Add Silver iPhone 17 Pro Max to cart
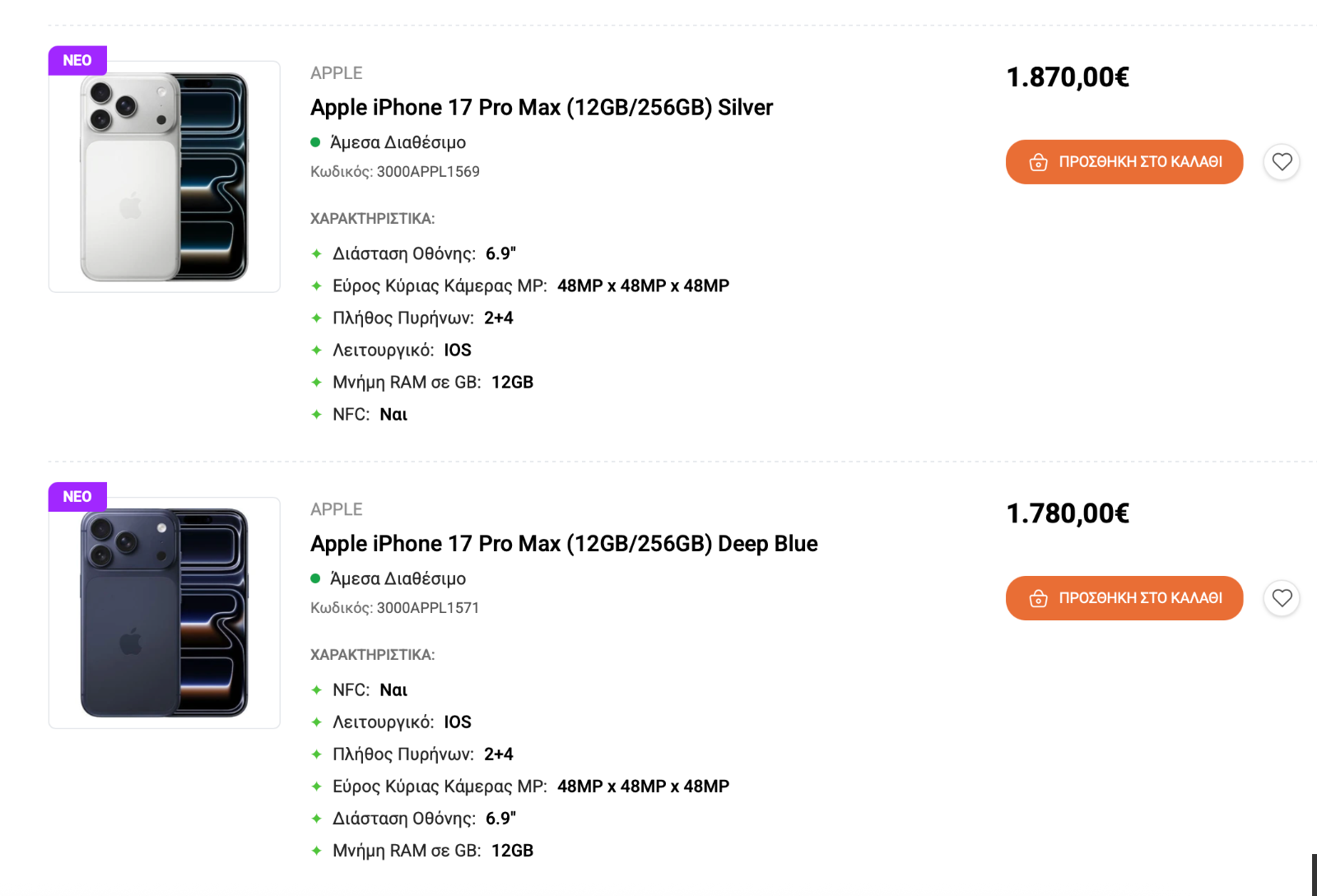 click(1124, 162)
